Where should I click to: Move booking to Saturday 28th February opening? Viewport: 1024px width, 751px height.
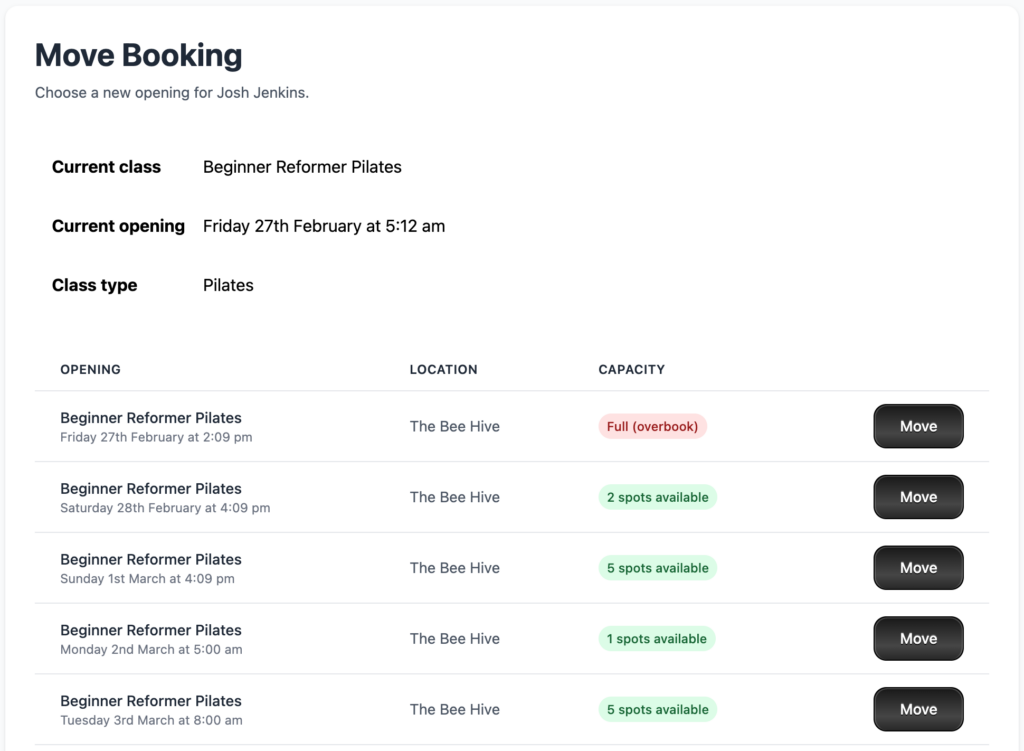[918, 497]
